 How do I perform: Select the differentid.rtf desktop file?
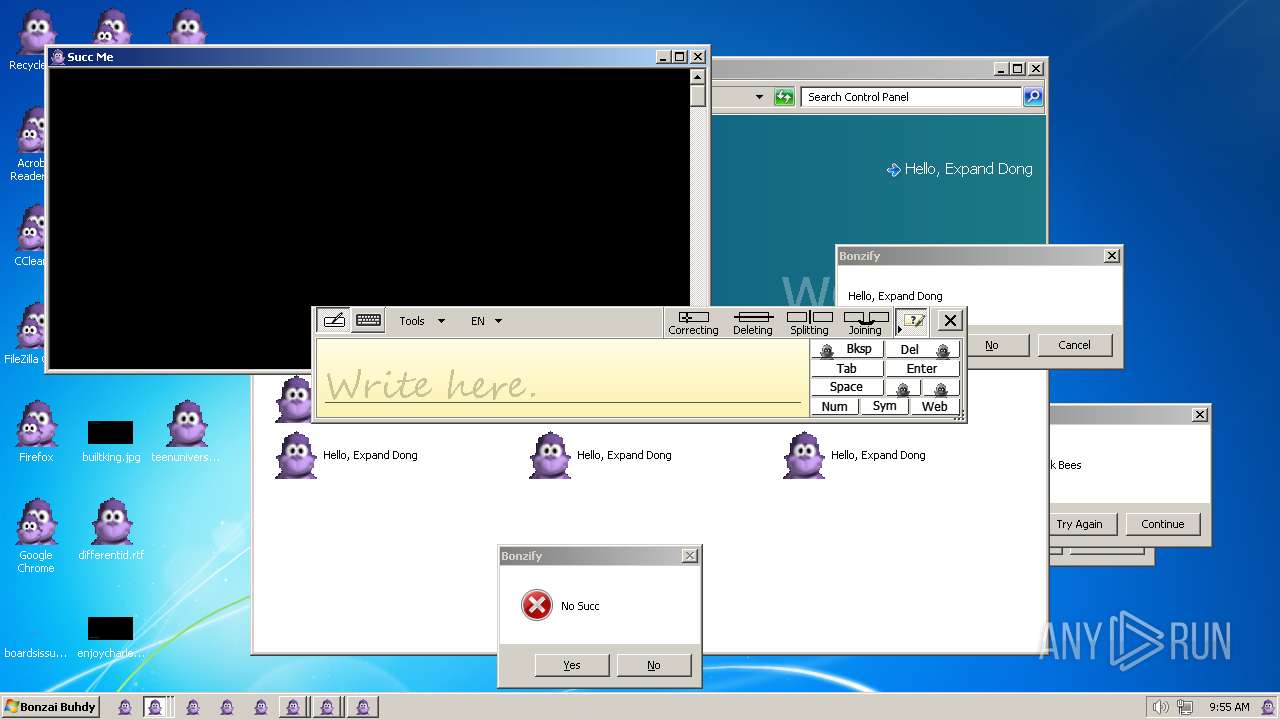(x=111, y=530)
